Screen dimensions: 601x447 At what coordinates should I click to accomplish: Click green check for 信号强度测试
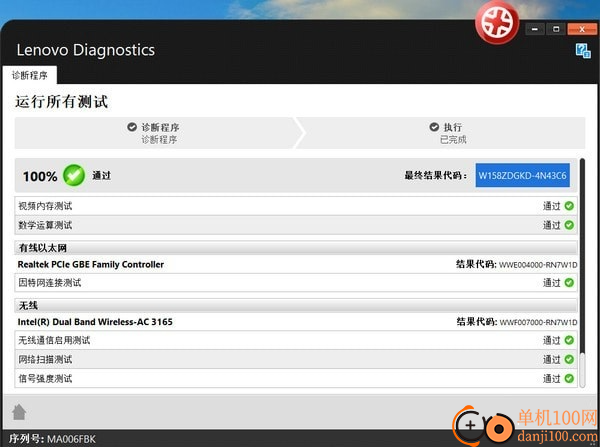pyautogui.click(x=569, y=378)
